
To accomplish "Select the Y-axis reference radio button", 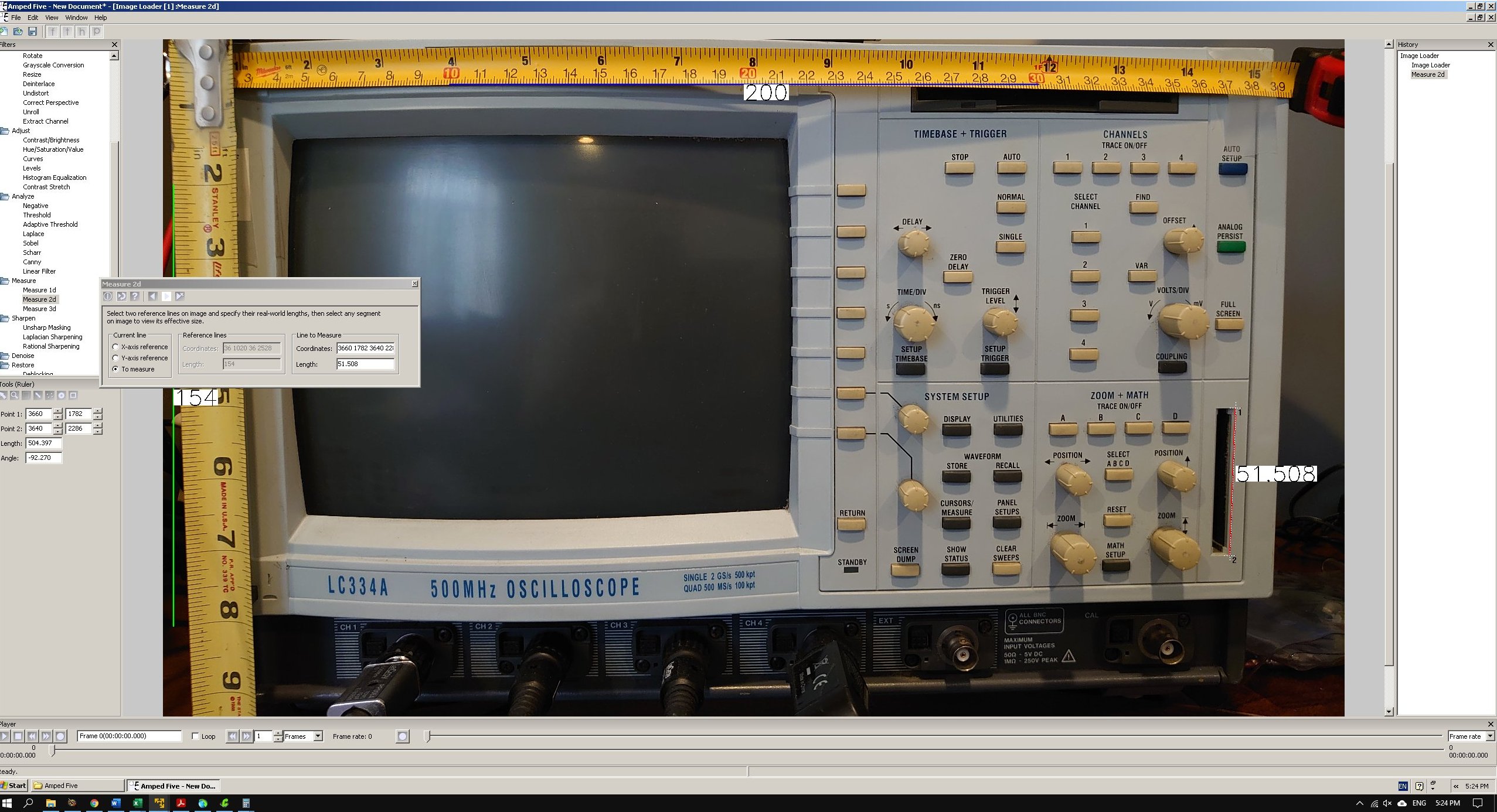I will click(x=115, y=358).
